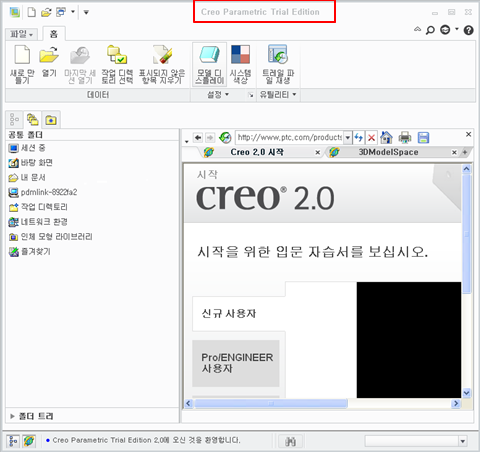This screenshot has width=480, height=452.
Task: Select 즐겨찾기 (Favorites) entry
Action: 29,251
